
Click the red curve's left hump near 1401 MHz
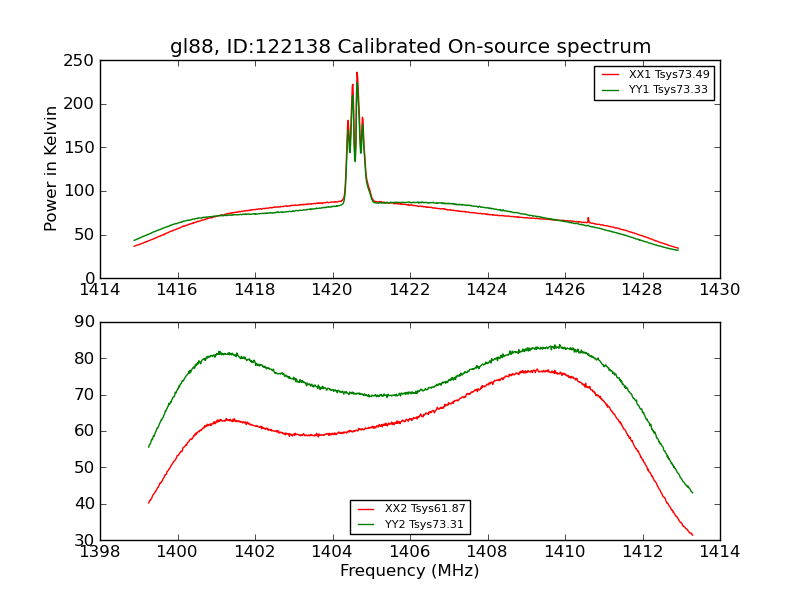coord(227,420)
